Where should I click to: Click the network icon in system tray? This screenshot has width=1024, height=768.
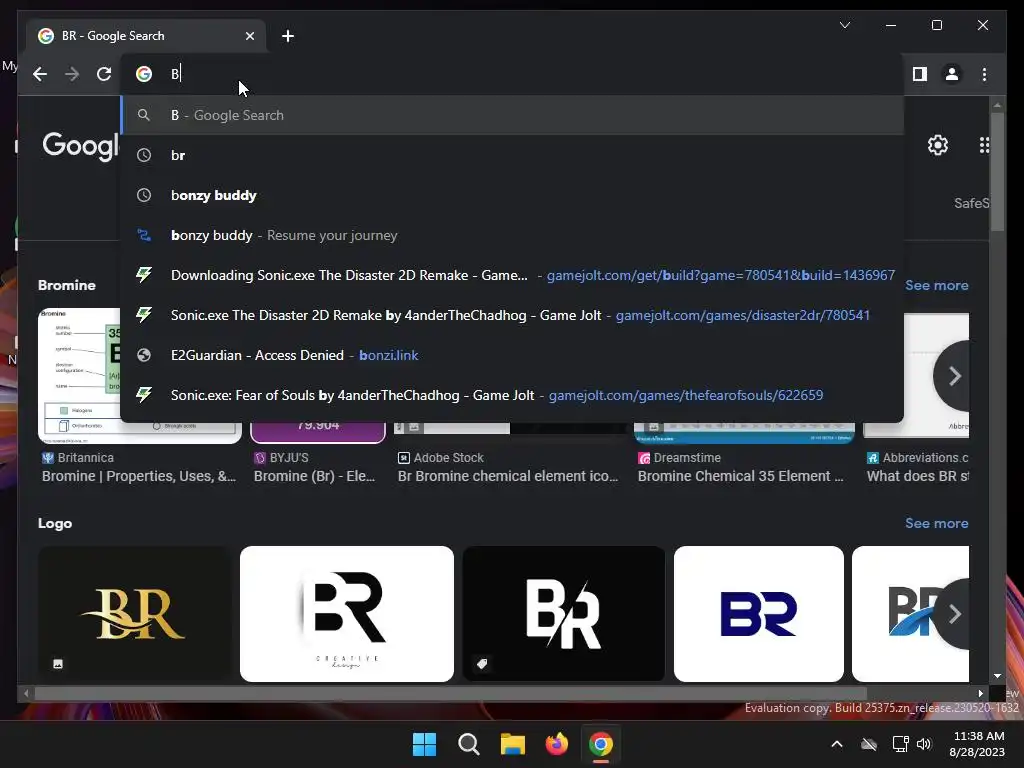[x=901, y=744]
